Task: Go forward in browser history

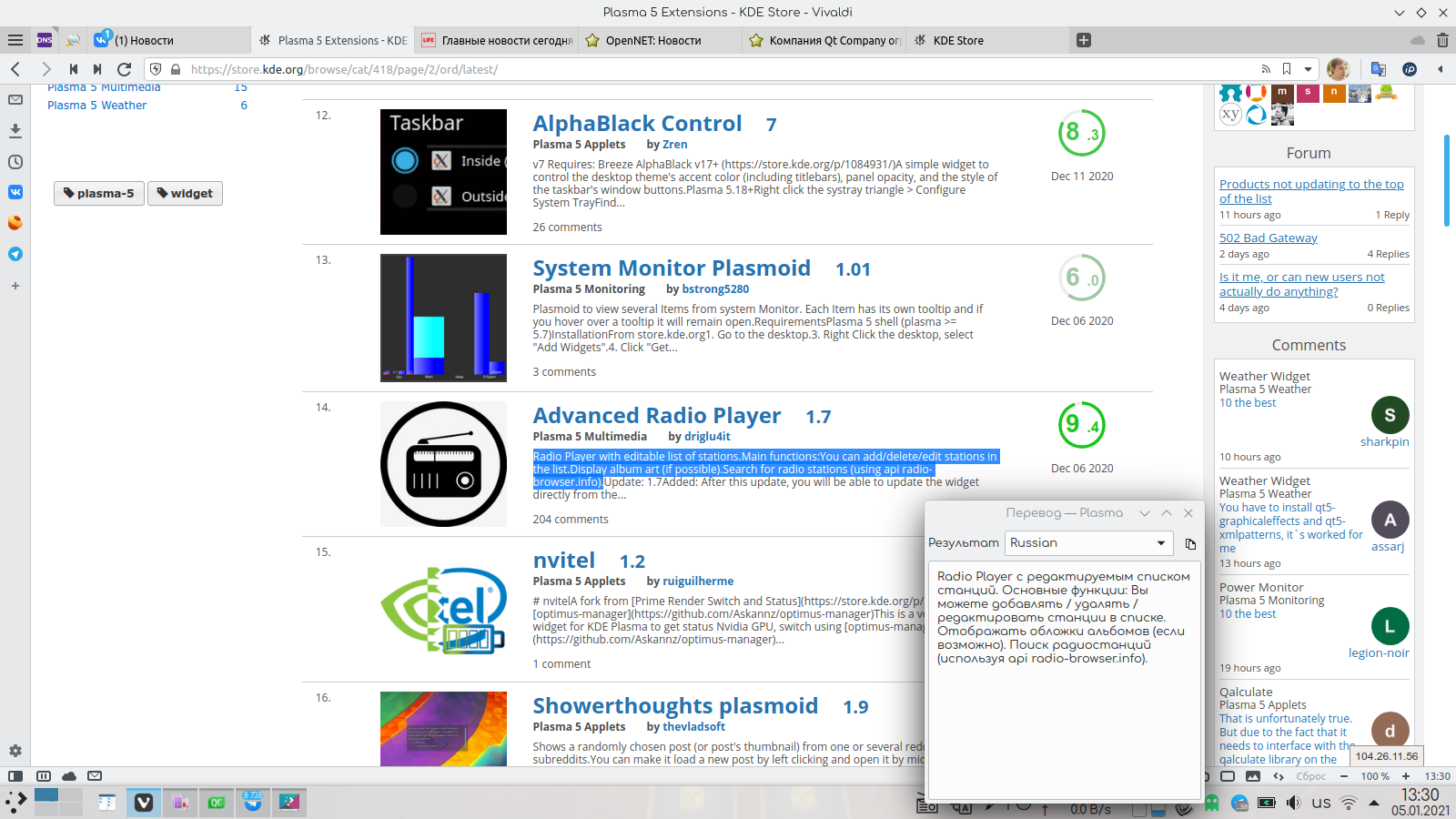Action: 45,69
